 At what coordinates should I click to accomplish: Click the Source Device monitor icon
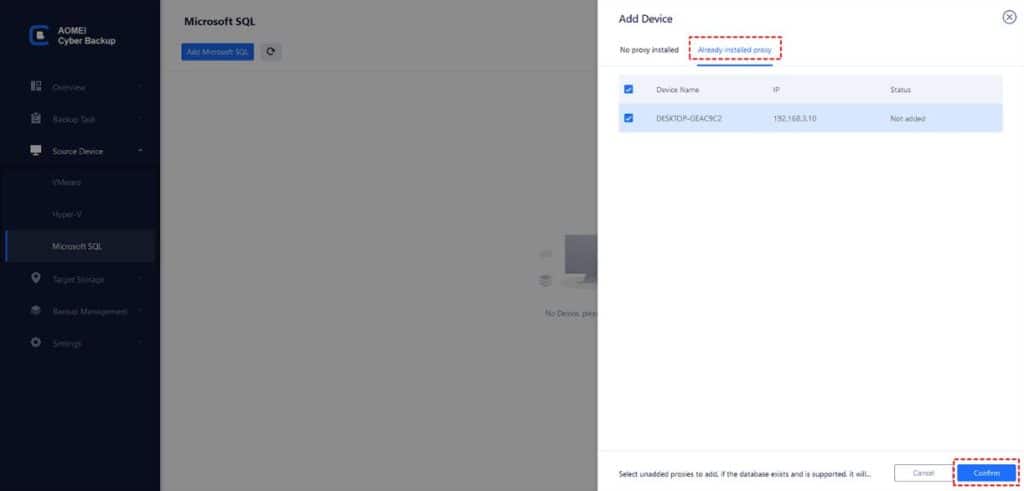(36, 151)
